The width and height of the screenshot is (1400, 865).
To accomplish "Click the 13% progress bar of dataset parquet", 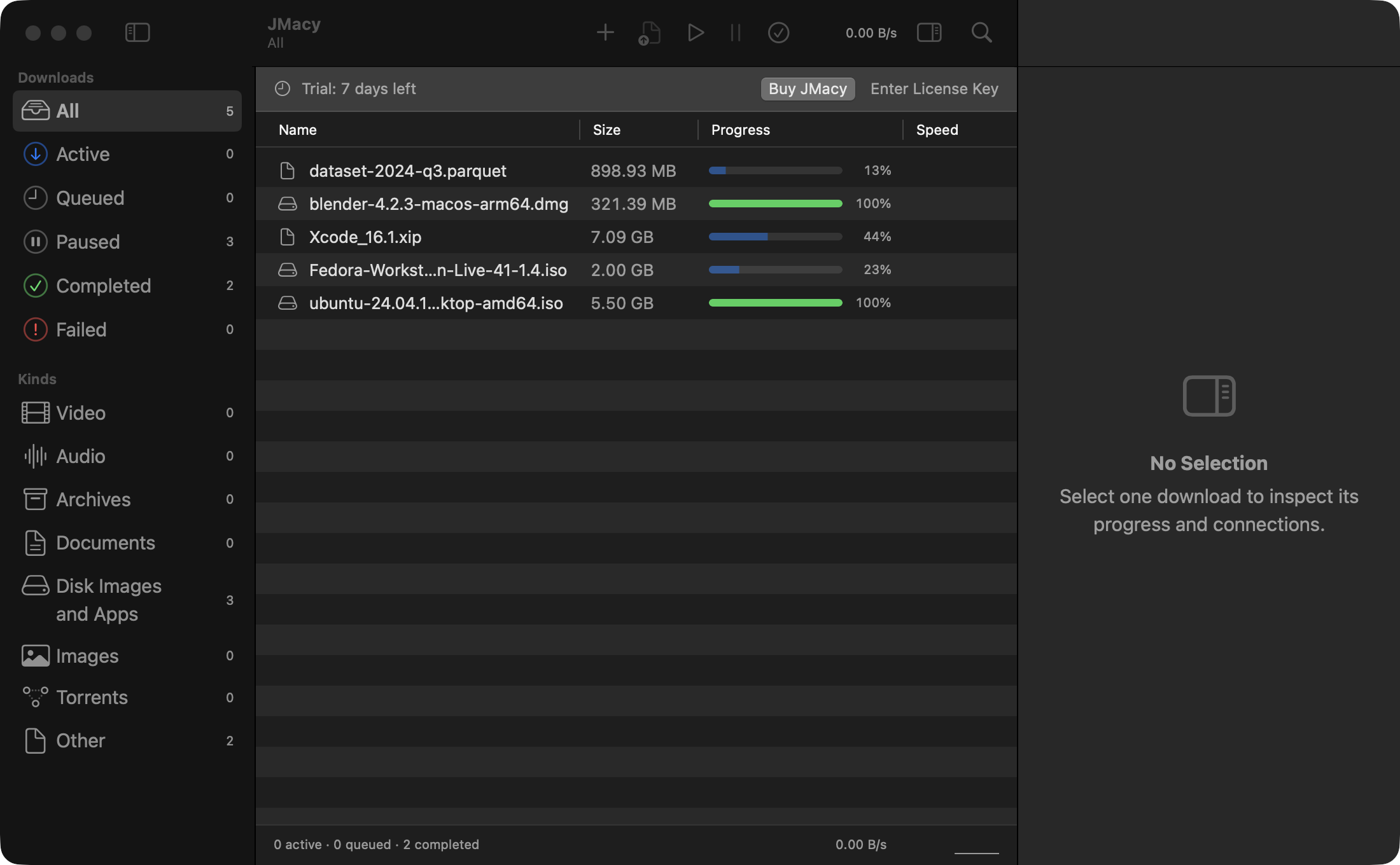I will tap(775, 170).
